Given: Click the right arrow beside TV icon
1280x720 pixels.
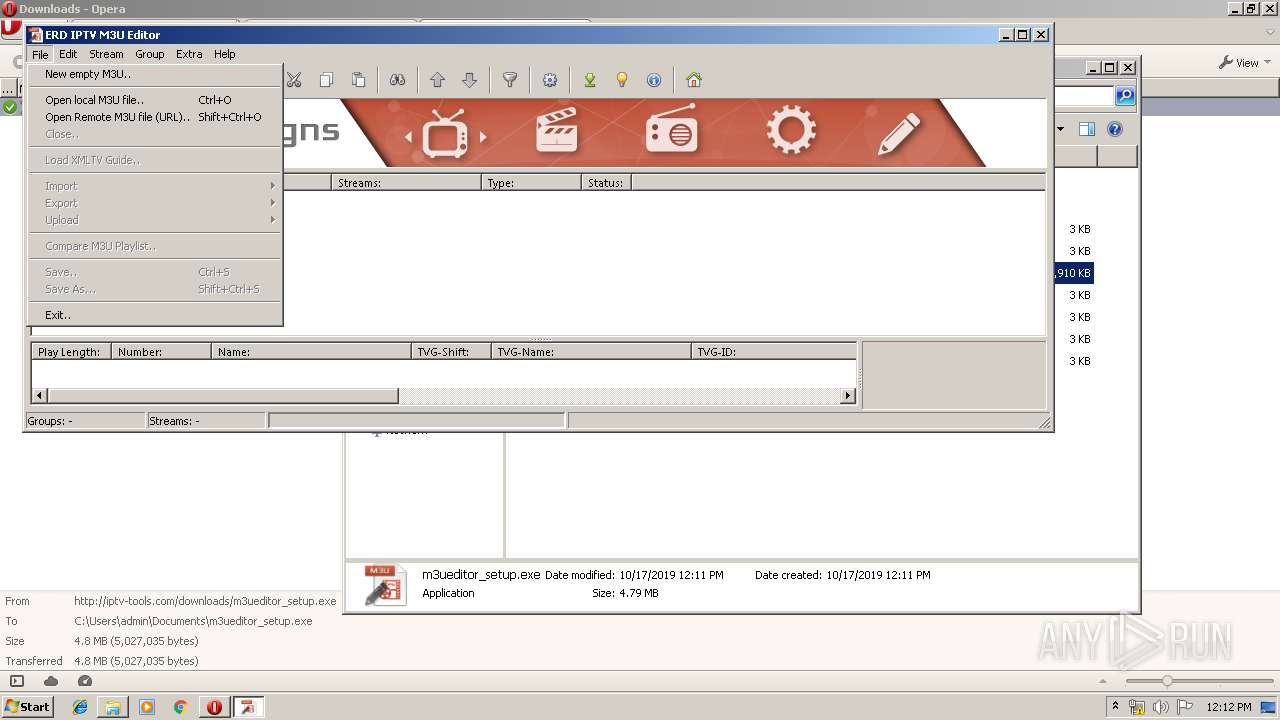Looking at the screenshot, I should tap(483, 137).
